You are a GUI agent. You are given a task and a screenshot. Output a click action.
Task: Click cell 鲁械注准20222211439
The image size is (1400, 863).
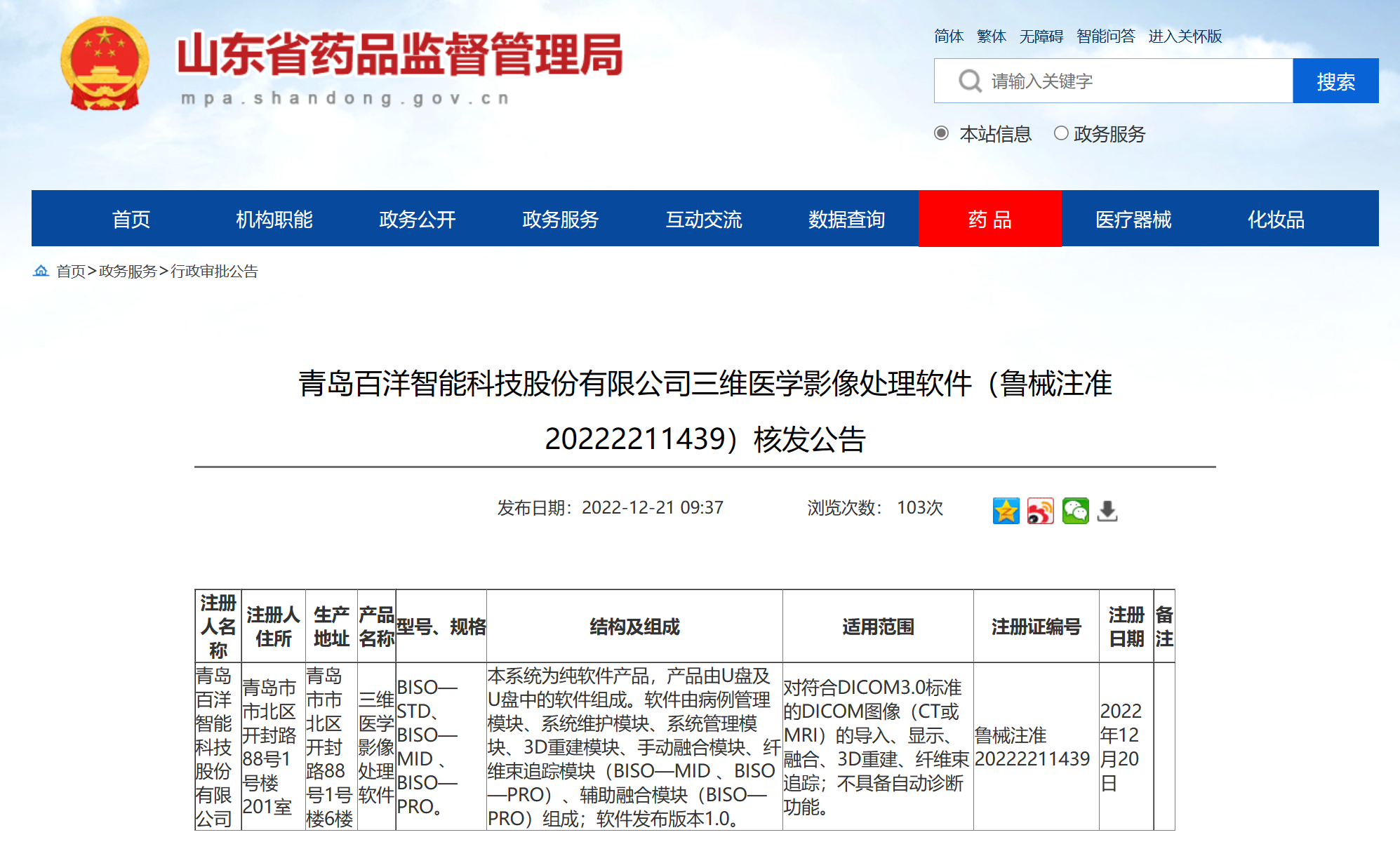1036,747
